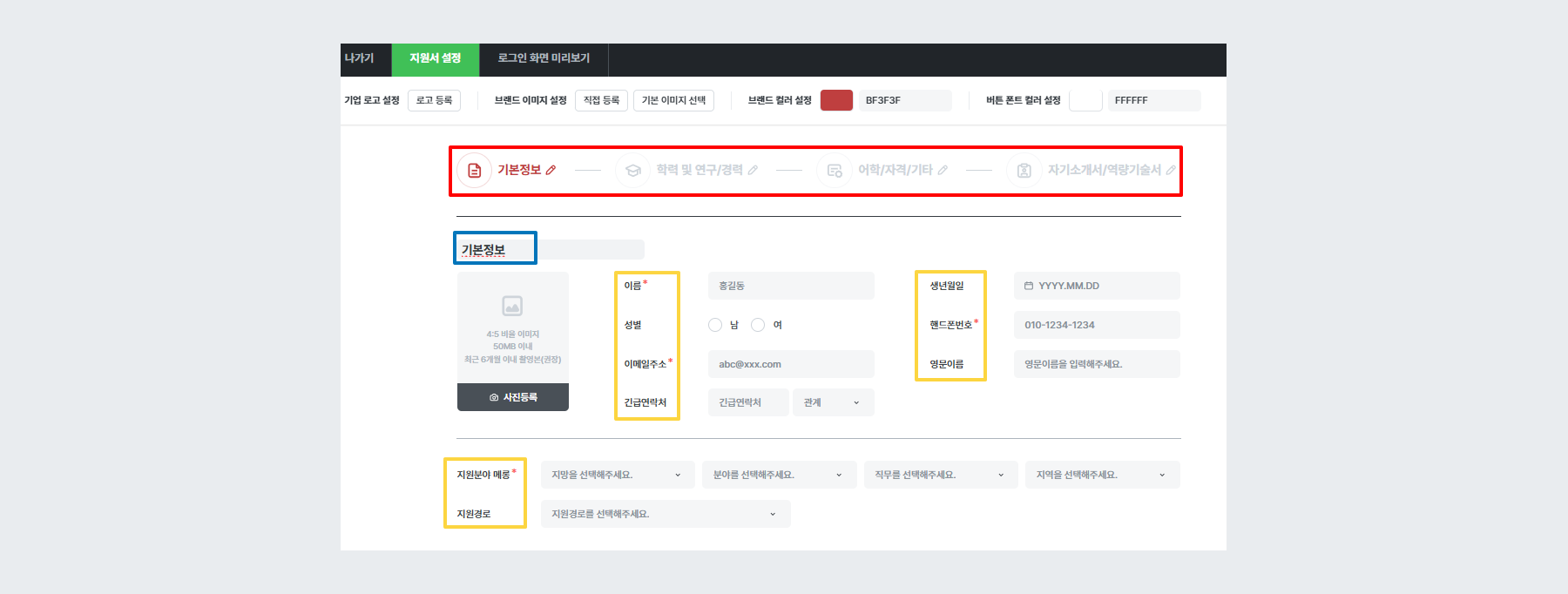Click the 생년월일 label

click(x=947, y=286)
